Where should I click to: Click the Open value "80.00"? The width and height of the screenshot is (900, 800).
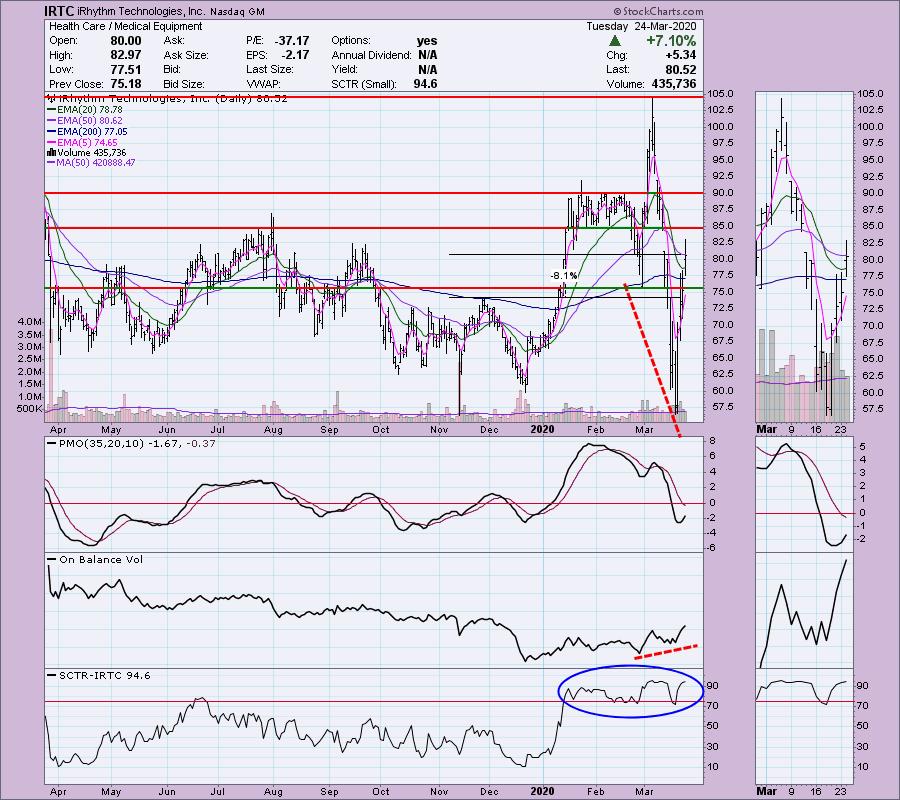tap(126, 41)
